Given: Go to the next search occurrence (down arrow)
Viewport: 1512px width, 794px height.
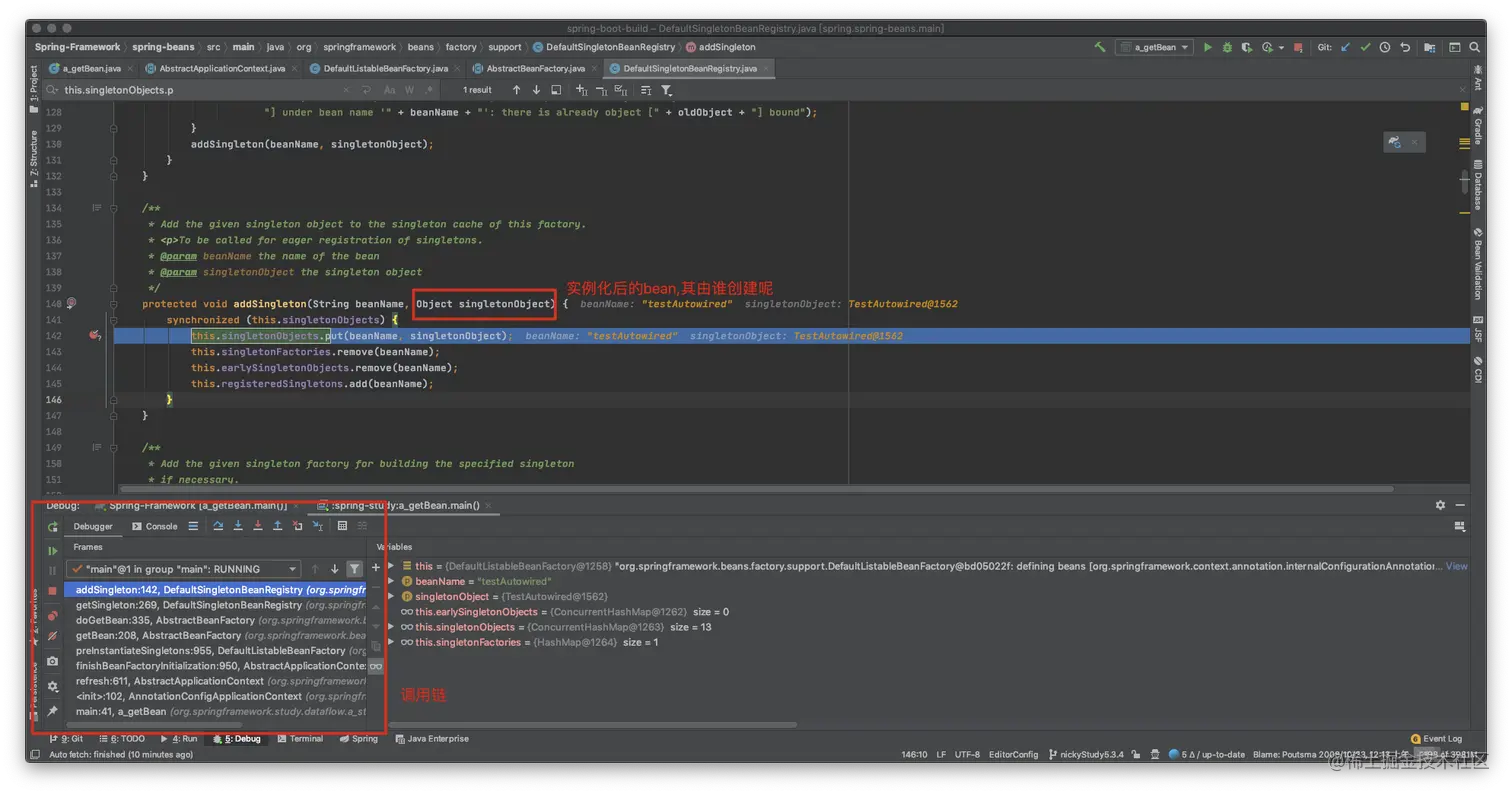Looking at the screenshot, I should 536,90.
